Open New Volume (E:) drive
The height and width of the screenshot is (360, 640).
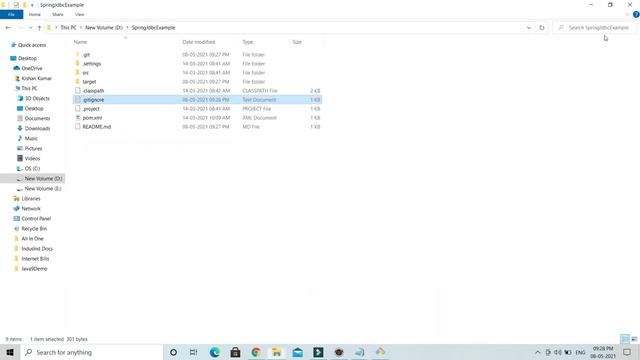tap(43, 189)
